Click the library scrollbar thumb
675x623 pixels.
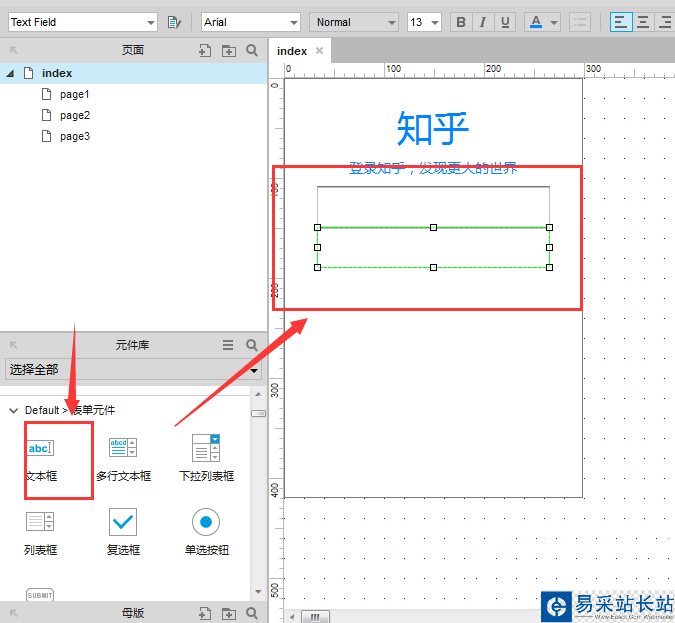258,413
